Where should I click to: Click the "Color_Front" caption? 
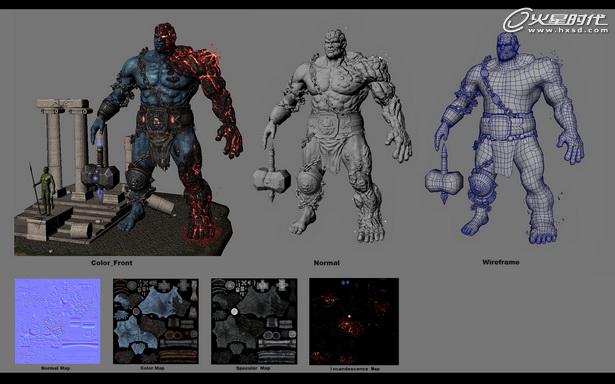(112, 263)
